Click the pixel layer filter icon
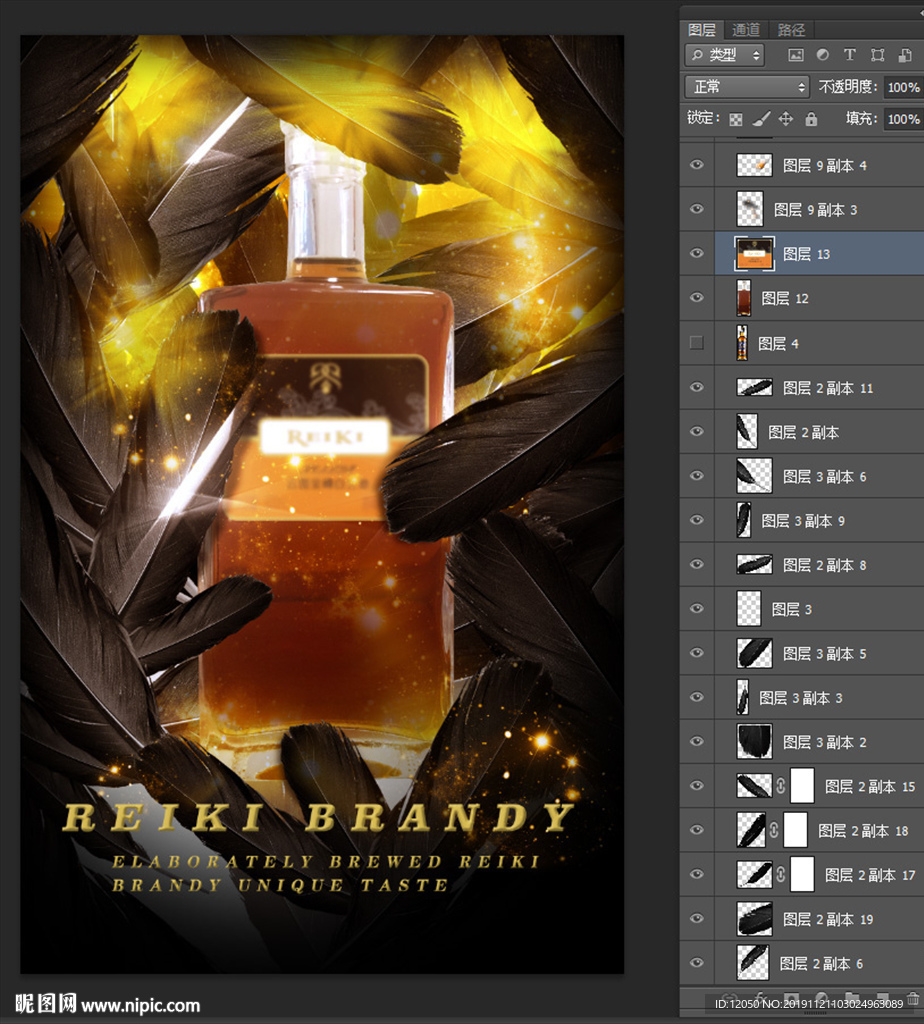The width and height of the screenshot is (924, 1024). pyautogui.click(x=796, y=55)
